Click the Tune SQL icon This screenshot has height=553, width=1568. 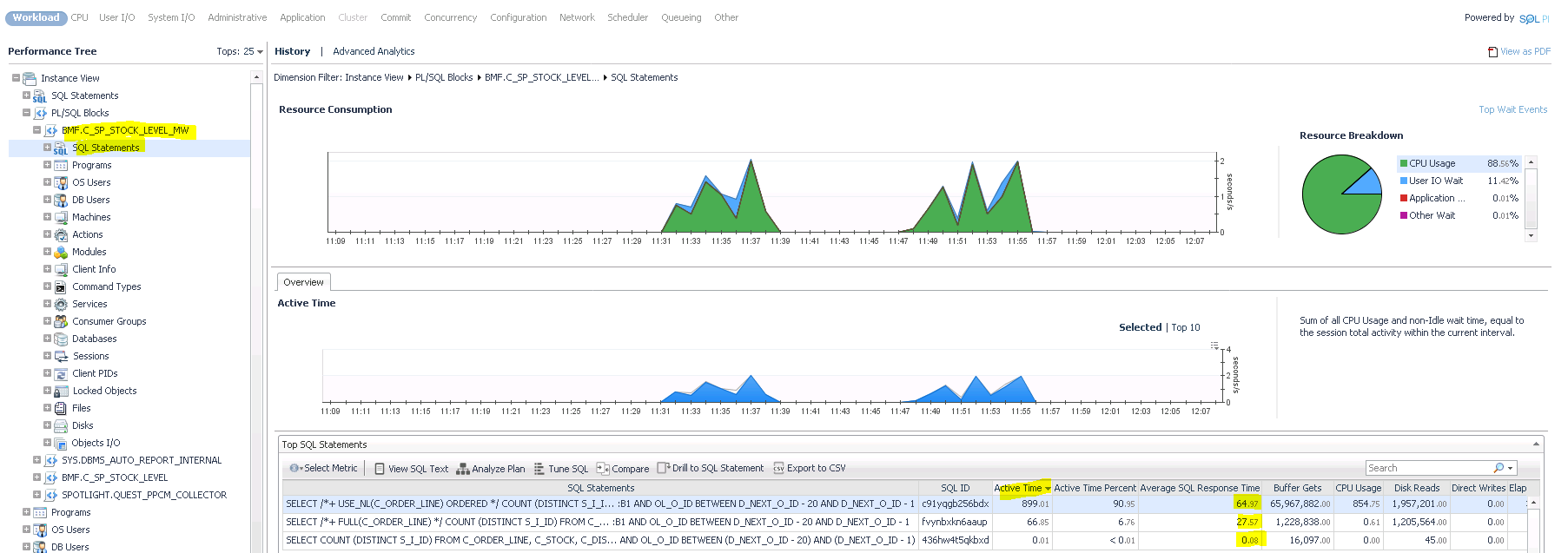(x=539, y=469)
